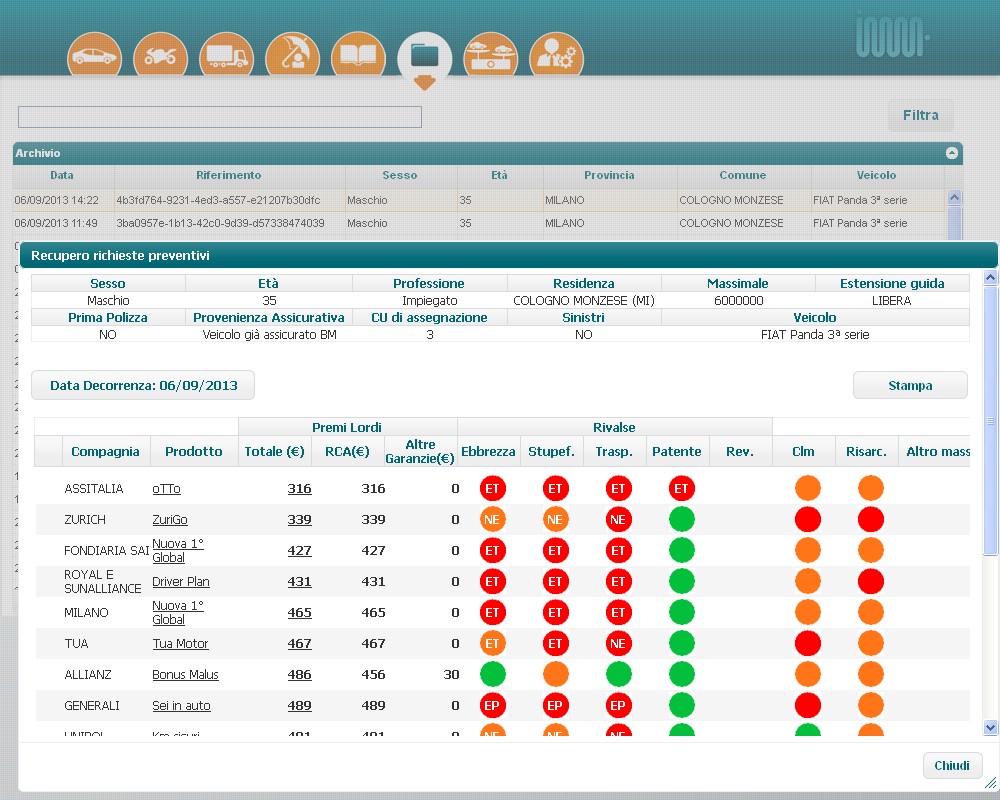Image resolution: width=1000 pixels, height=800 pixels.
Task: Click the Compagnia column header
Action: tap(105, 452)
